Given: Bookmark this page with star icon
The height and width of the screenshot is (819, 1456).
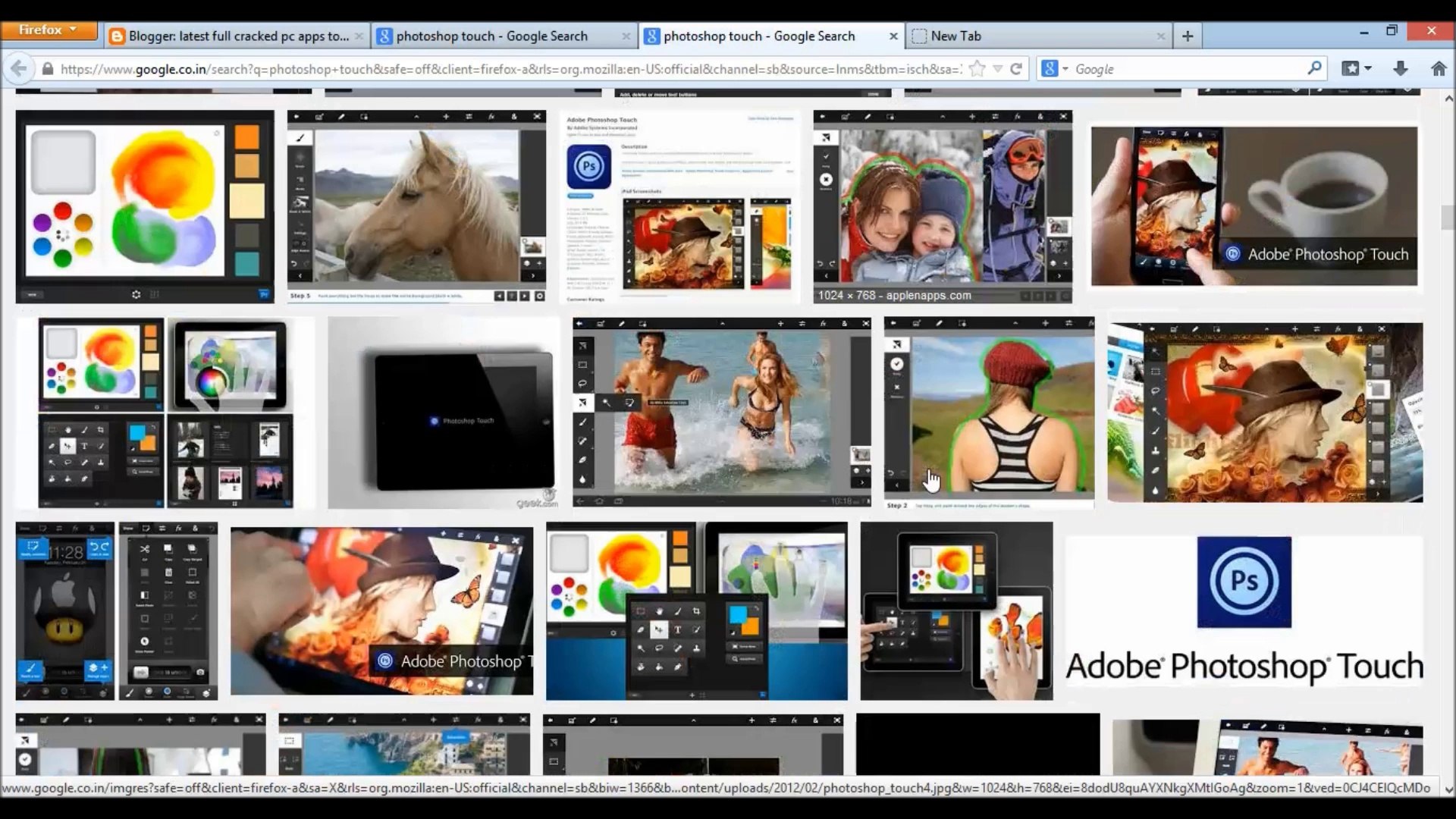Looking at the screenshot, I should [x=977, y=69].
